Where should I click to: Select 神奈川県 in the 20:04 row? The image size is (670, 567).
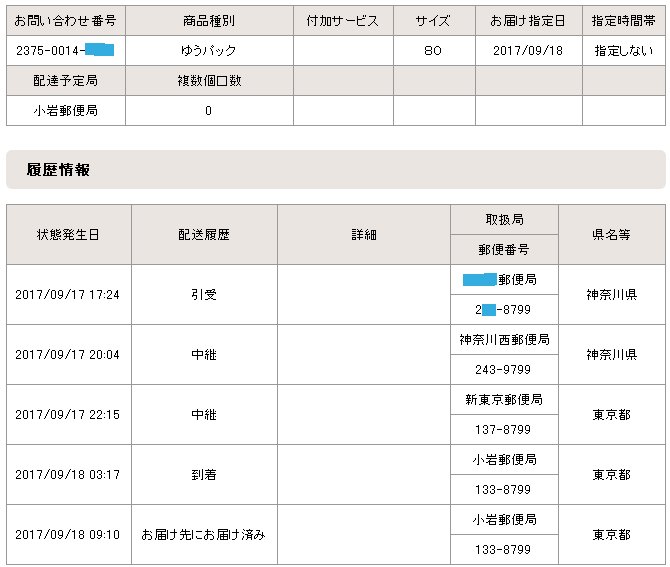click(612, 355)
